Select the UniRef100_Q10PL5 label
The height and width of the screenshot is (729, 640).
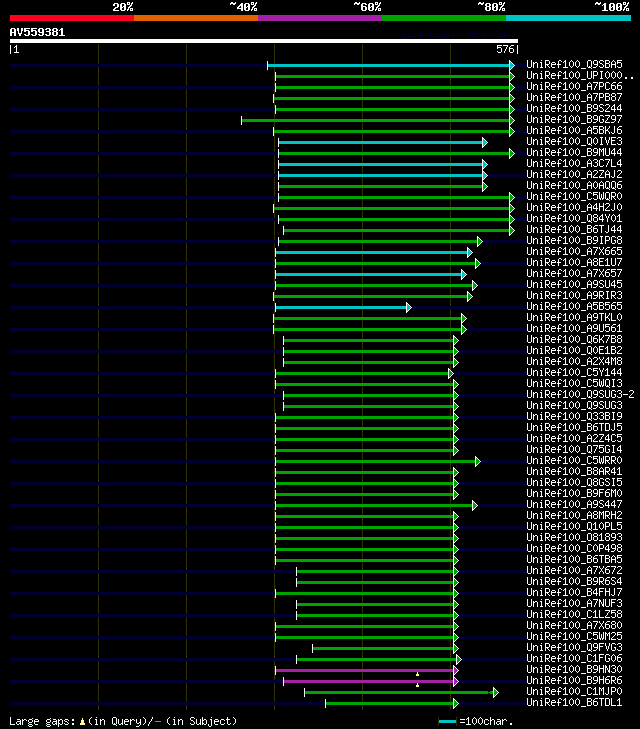pos(574,527)
